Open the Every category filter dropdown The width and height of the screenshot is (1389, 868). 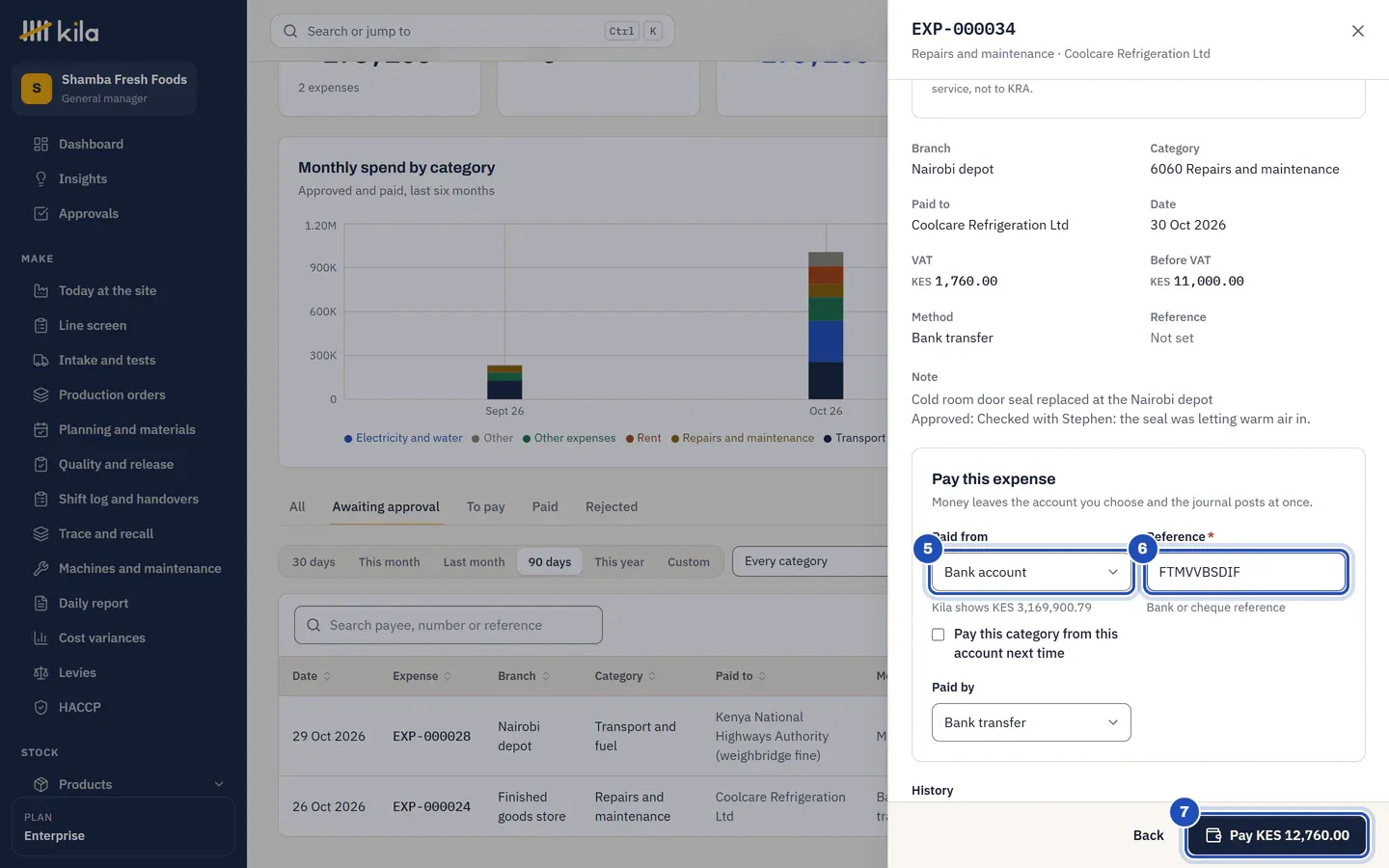click(810, 561)
